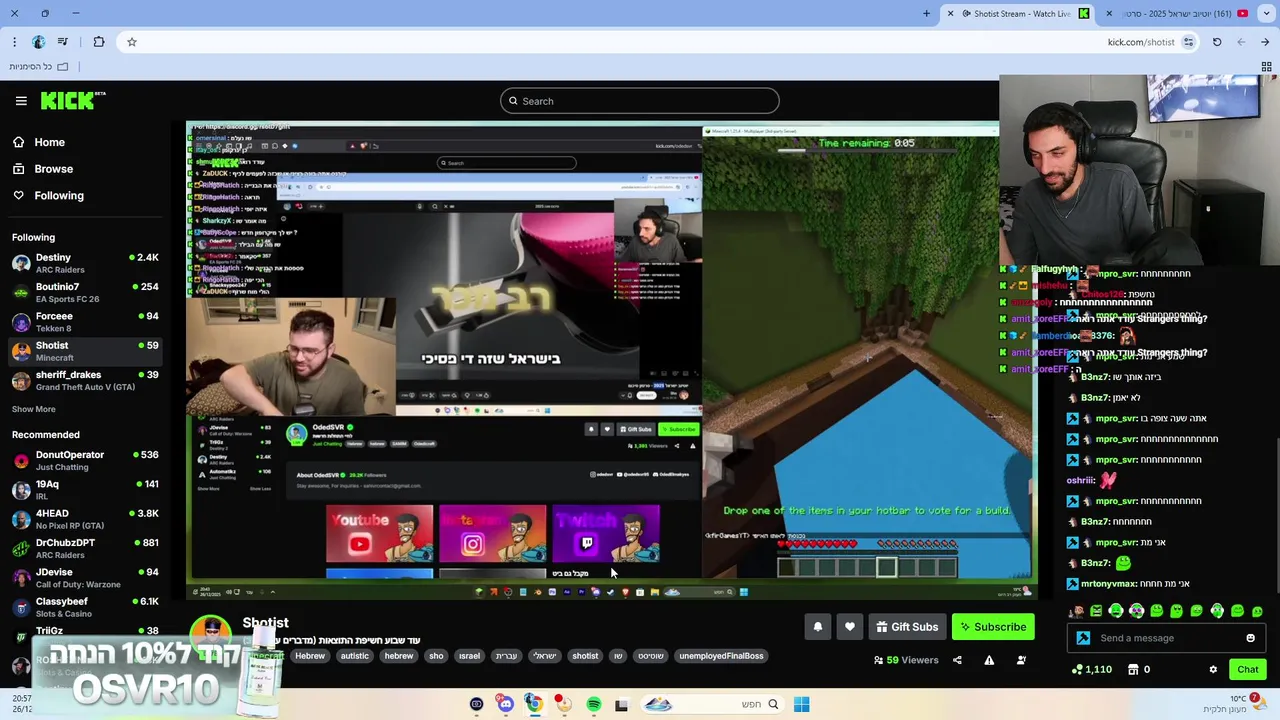Open sheriff_drakes channel in Following list

coord(85,380)
